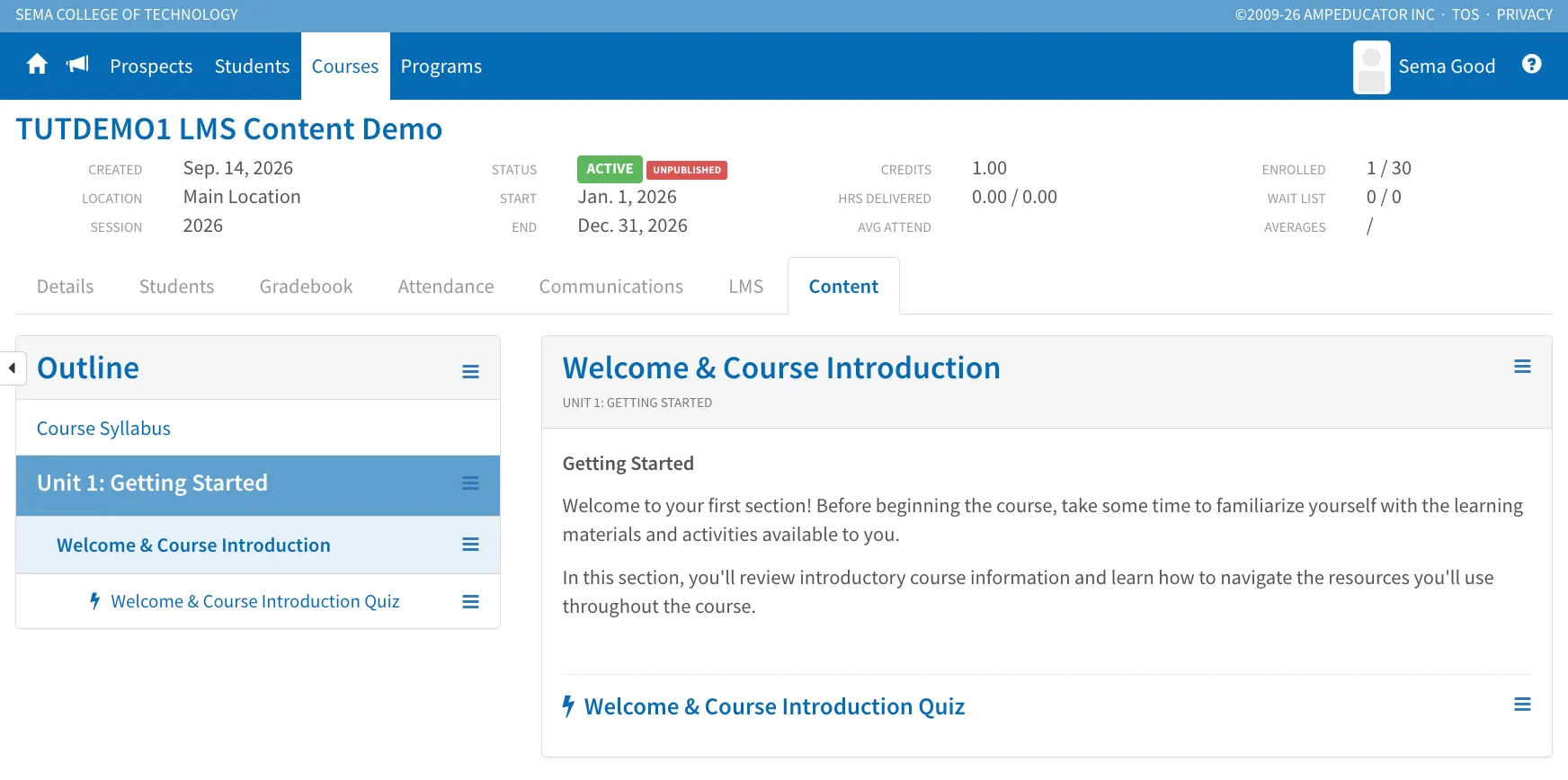Click the lightning icon beside the outline quiz

pos(95,601)
